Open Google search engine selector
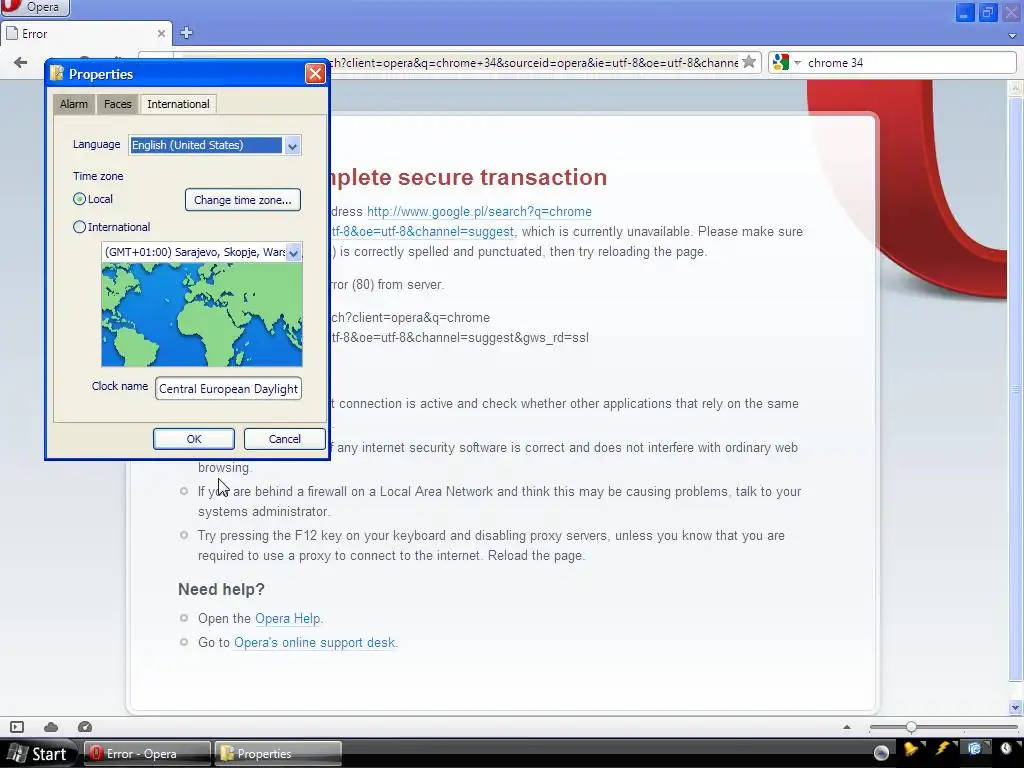Image resolution: width=1024 pixels, height=768 pixels. click(786, 63)
